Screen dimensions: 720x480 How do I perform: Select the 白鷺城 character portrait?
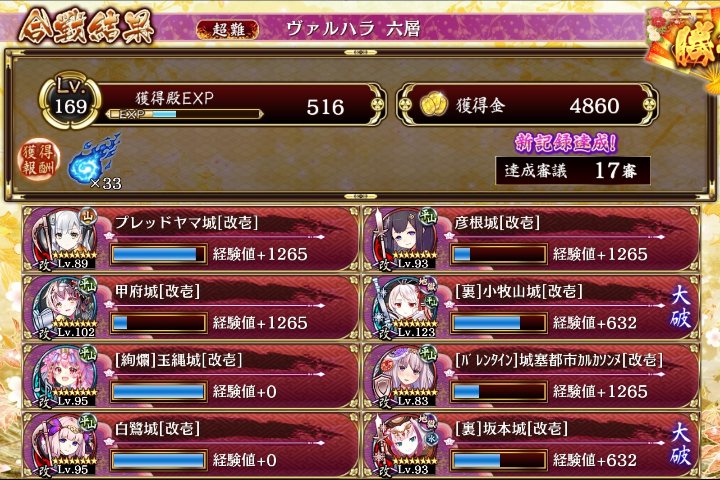[65, 444]
